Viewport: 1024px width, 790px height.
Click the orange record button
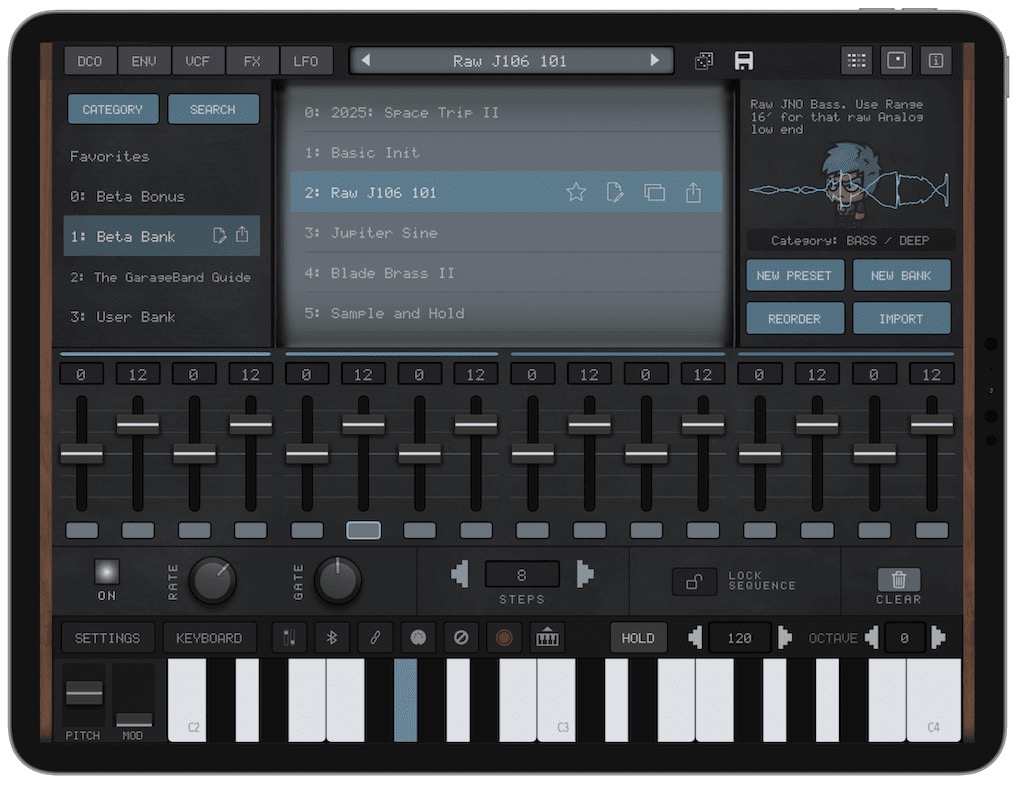coord(504,638)
